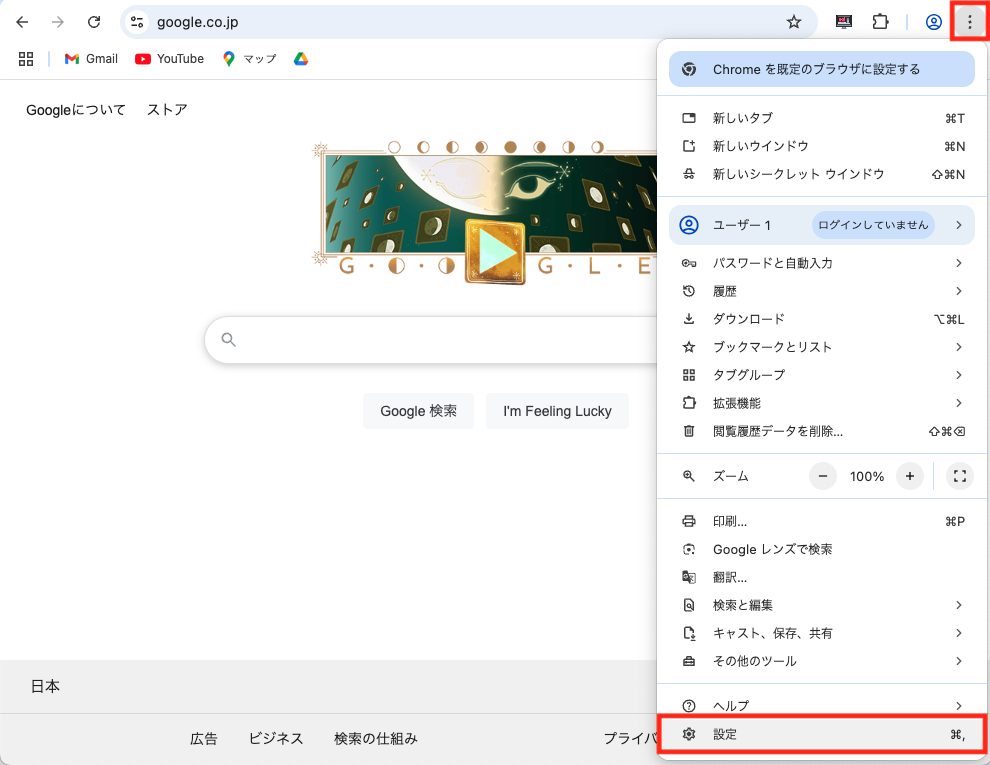Choose 閲覧履歴データを削除... menu item
This screenshot has width=990, height=765.
click(821, 431)
